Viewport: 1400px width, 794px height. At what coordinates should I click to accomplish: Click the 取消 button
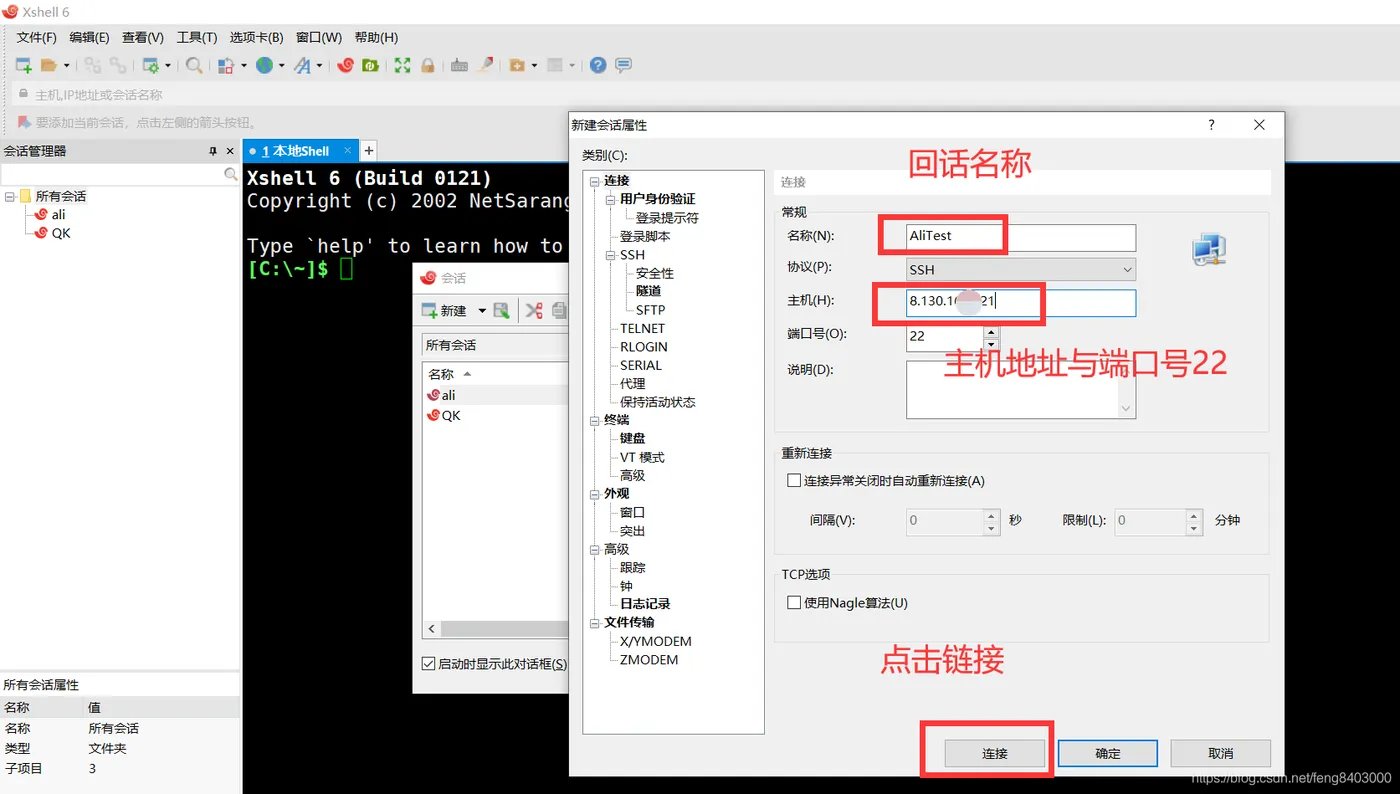click(x=1221, y=753)
